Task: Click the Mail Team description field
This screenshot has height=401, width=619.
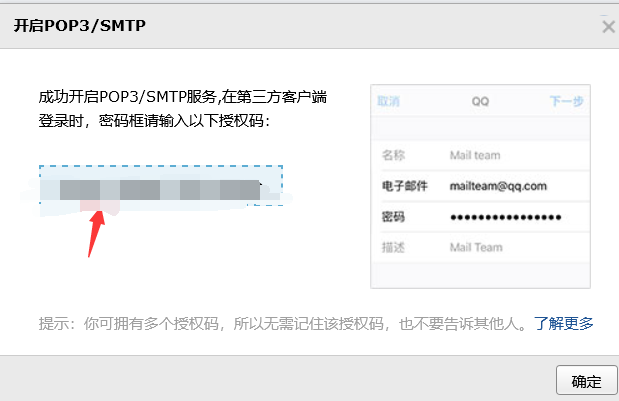Action: tap(476, 247)
